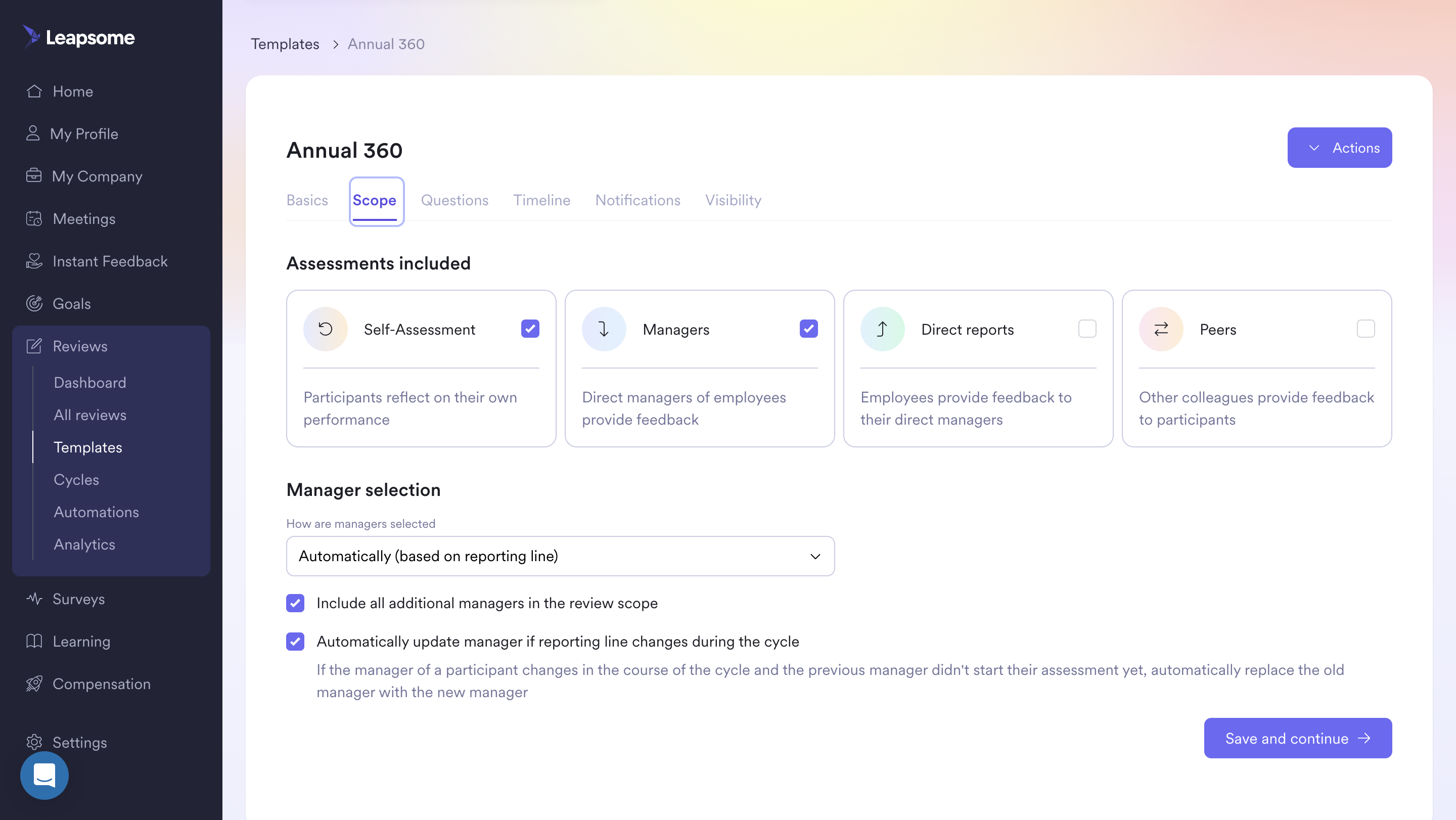This screenshot has width=1456, height=820.
Task: Open Cycles submenu item
Action: tap(76, 479)
